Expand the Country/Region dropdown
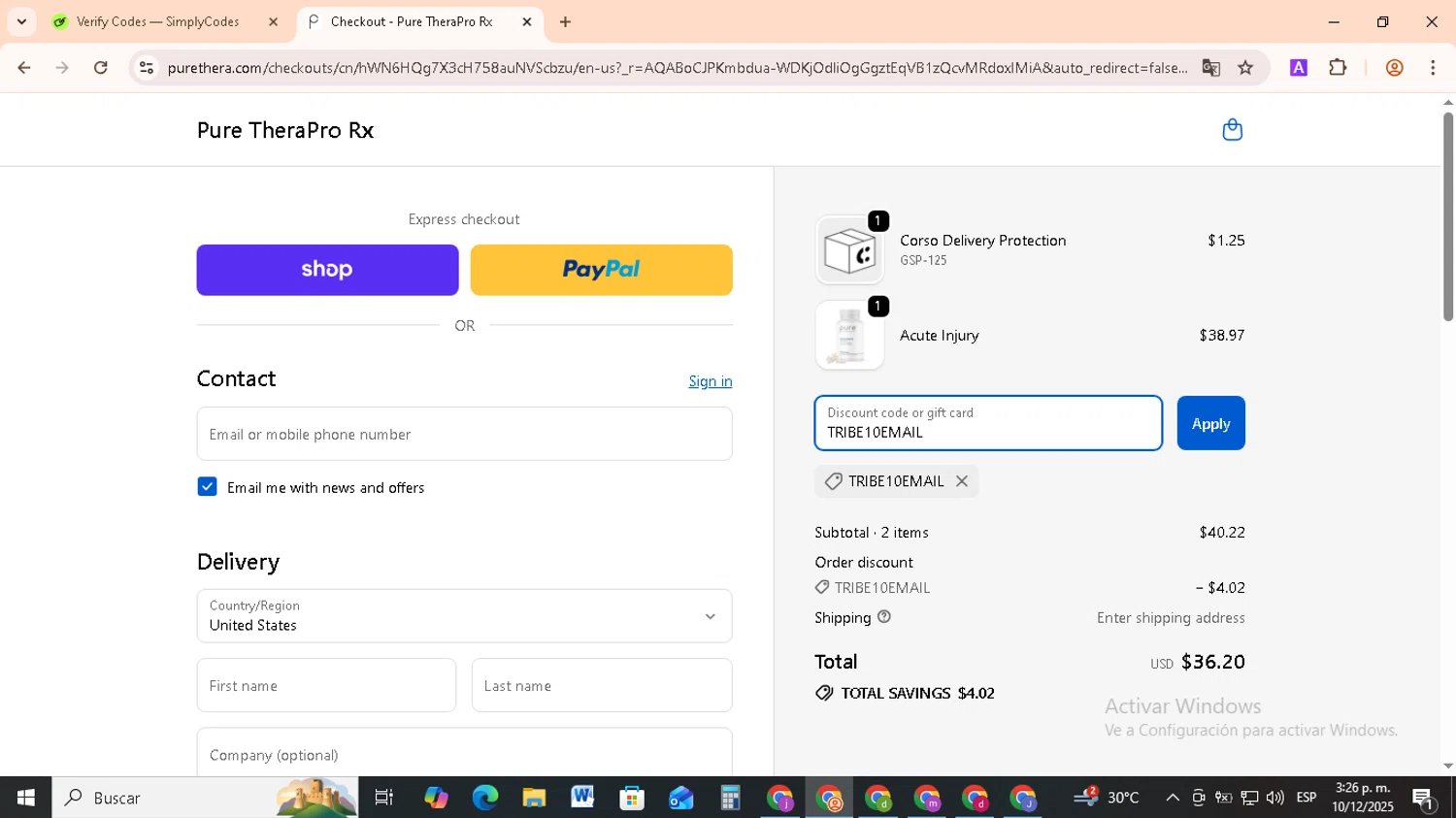1456x818 pixels. (464, 616)
